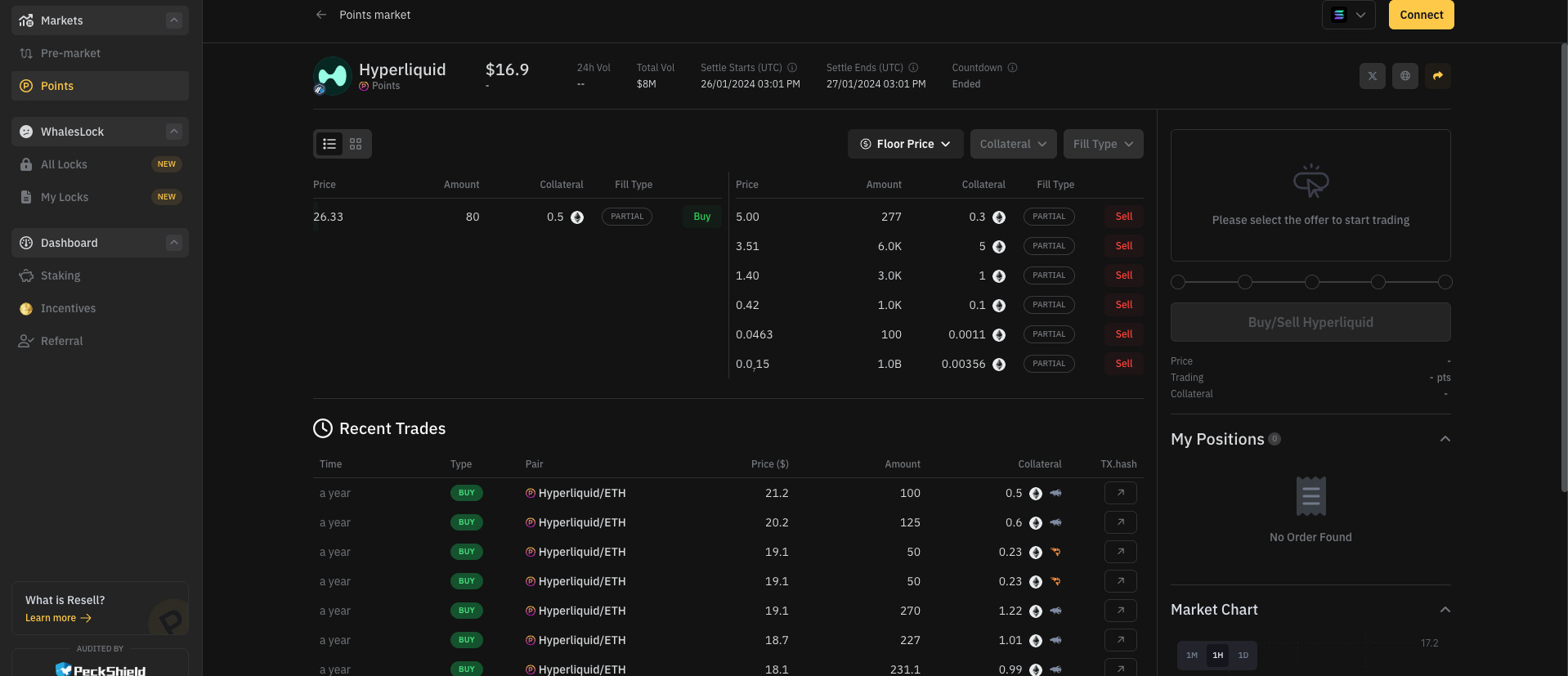Set amount slider to the last stop
Viewport: 1568px width, 676px height.
click(1445, 282)
